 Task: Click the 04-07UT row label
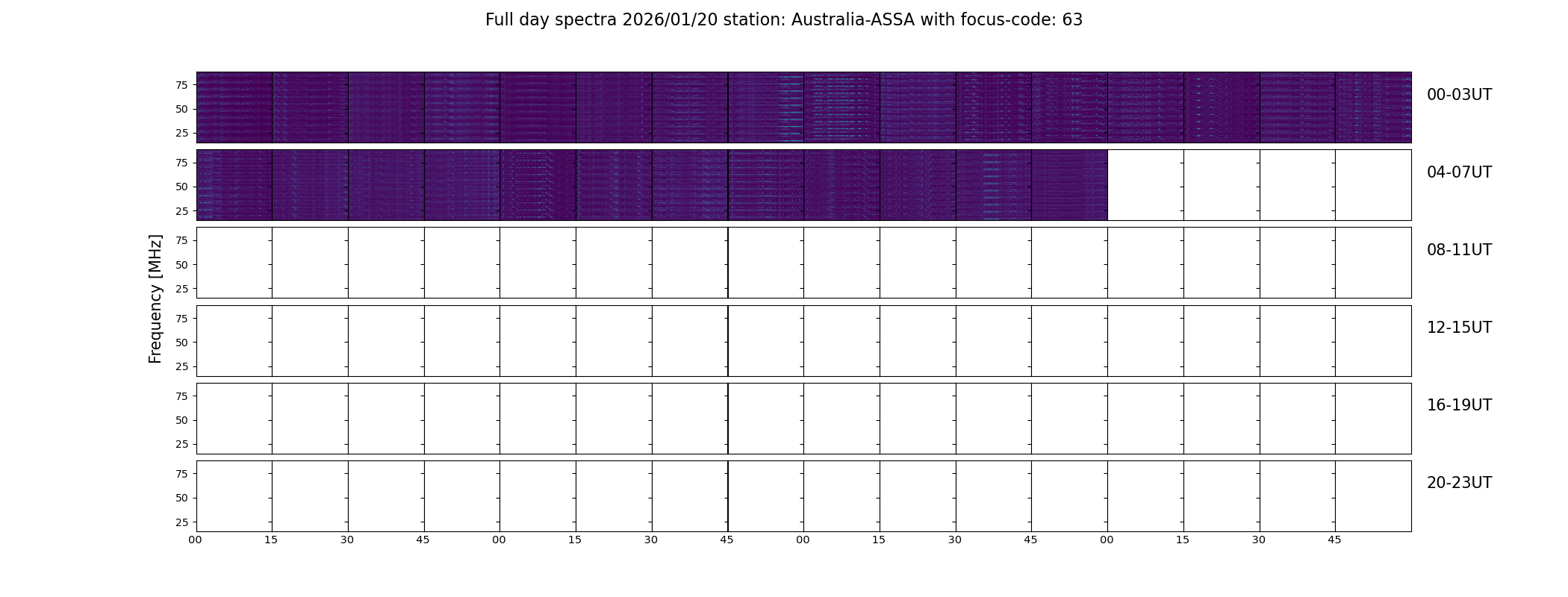click(x=1459, y=172)
